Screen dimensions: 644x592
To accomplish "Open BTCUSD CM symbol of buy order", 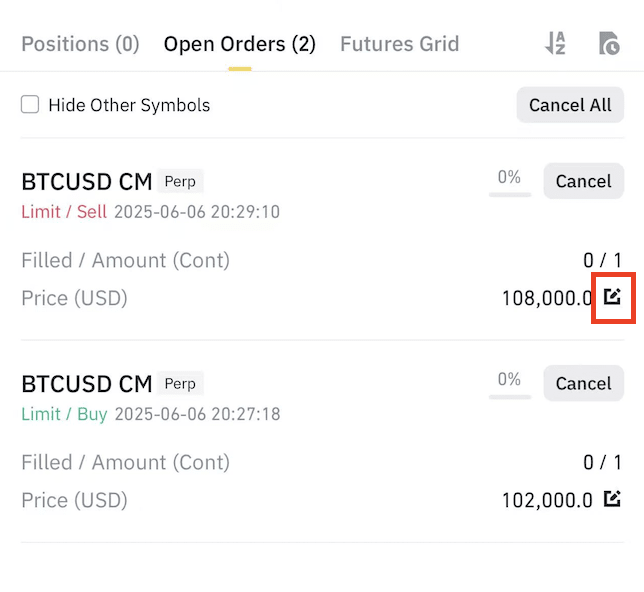I will (86, 383).
